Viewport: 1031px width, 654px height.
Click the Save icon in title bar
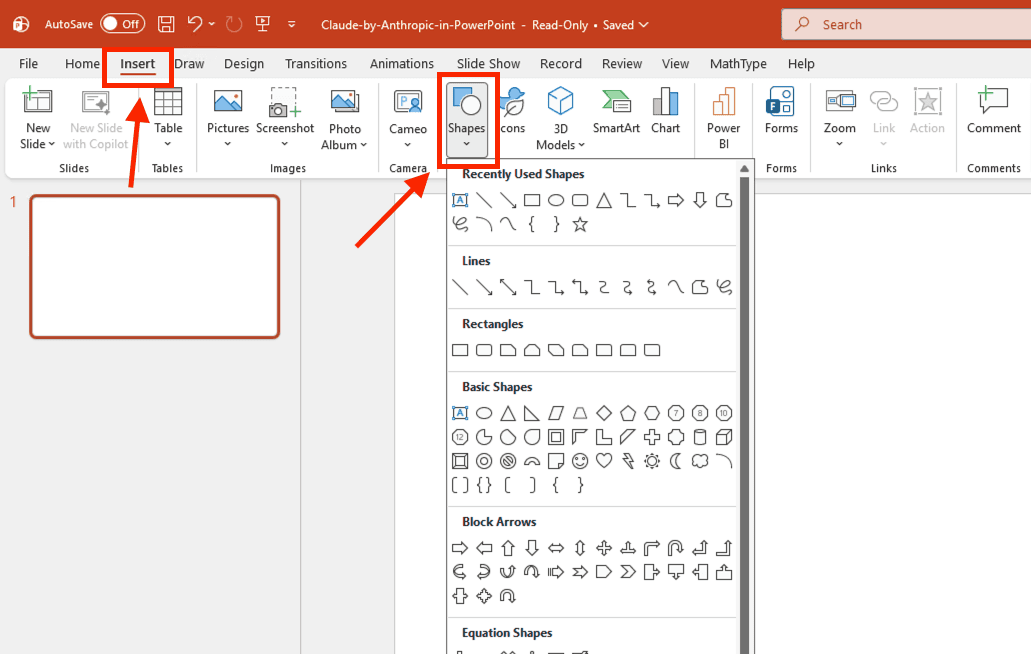166,24
